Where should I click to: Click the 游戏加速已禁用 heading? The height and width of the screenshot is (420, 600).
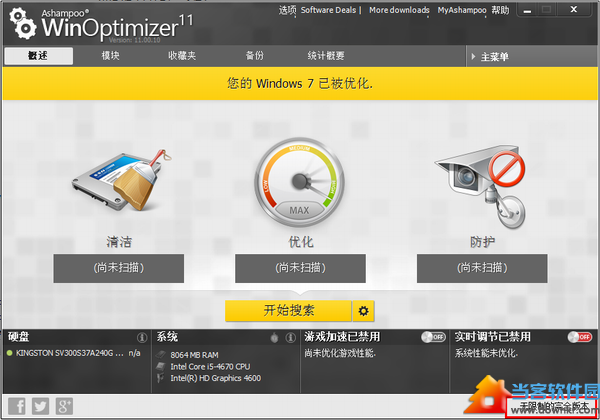(x=342, y=337)
